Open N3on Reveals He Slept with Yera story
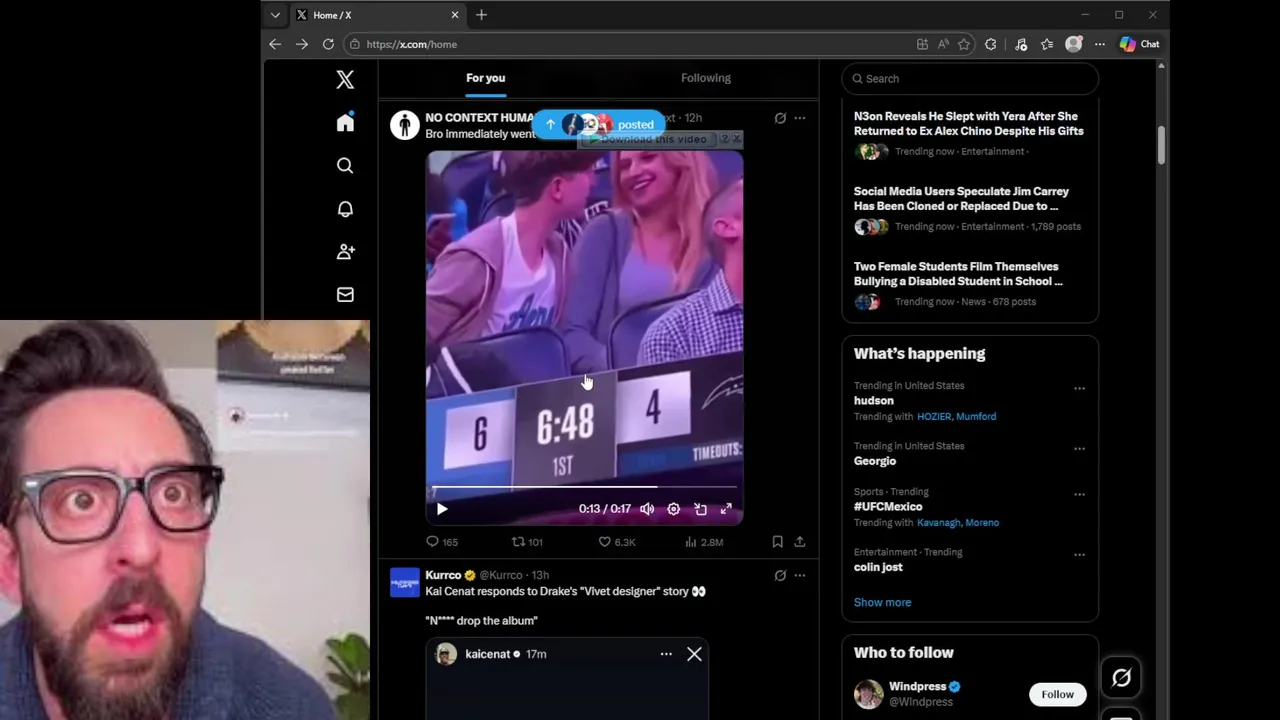The image size is (1280, 720). point(969,123)
